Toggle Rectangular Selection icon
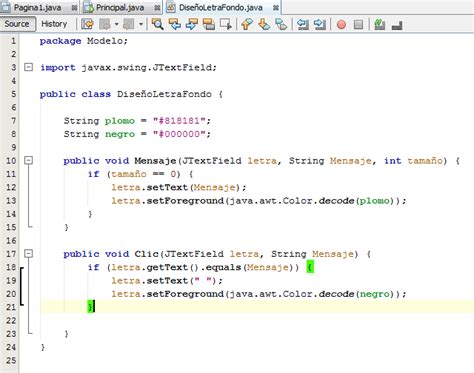The image size is (474, 373). pyautogui.click(x=226, y=24)
